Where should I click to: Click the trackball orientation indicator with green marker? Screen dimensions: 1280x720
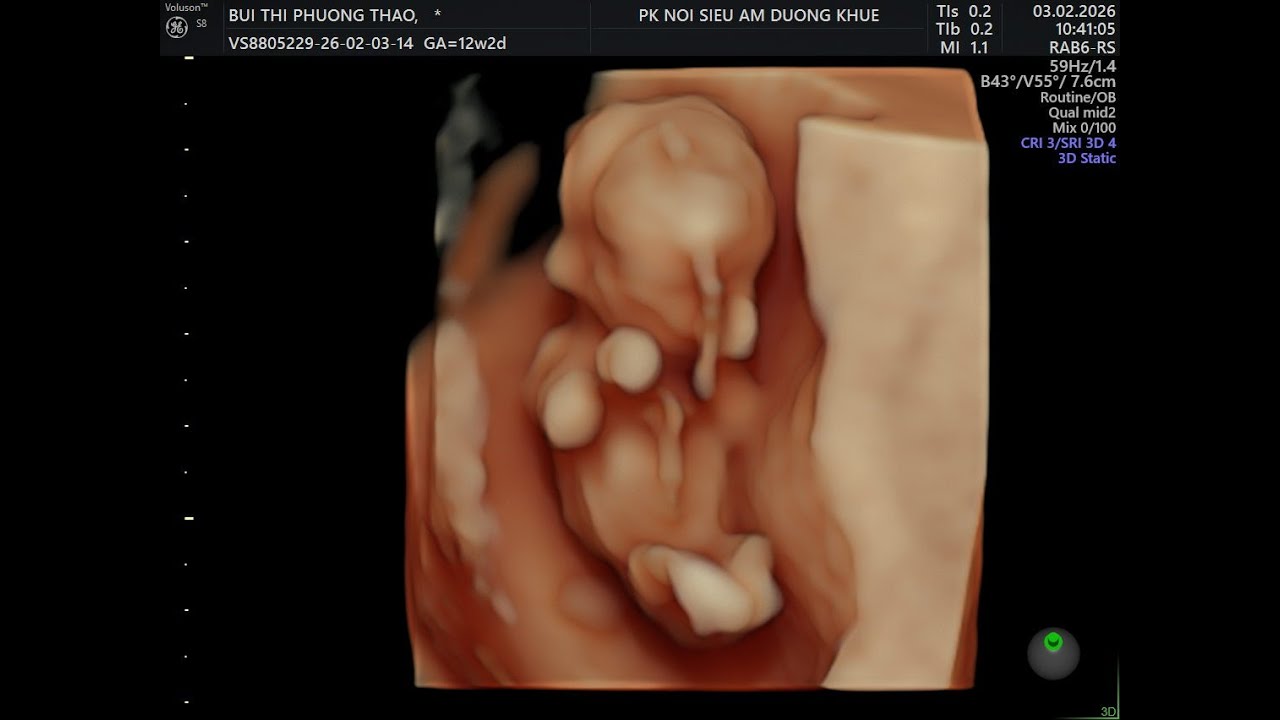(1053, 653)
